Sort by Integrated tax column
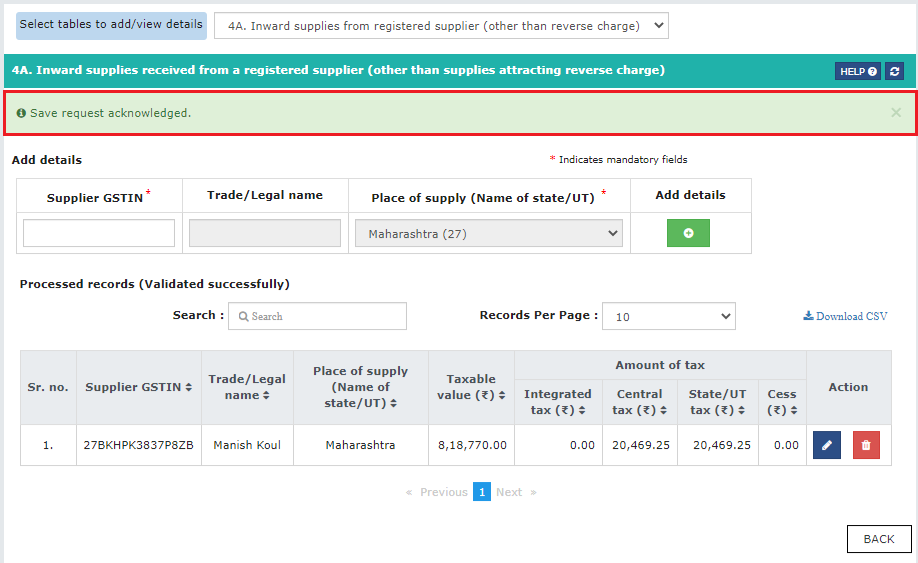918x563 pixels. click(582, 410)
